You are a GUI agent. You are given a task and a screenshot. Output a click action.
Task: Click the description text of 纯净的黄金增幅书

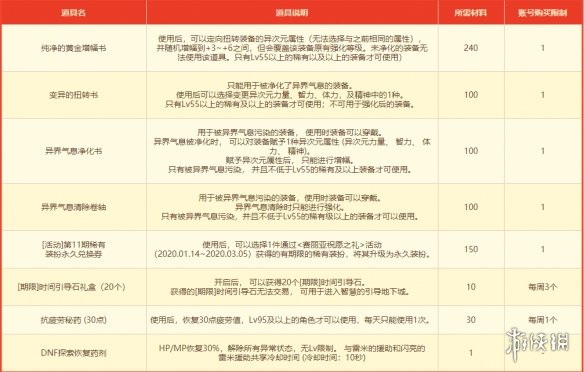click(x=292, y=48)
